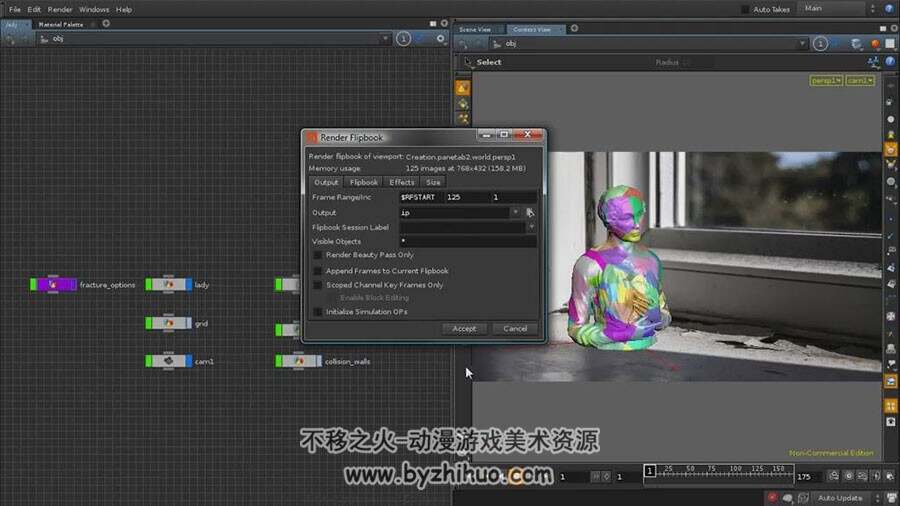Viewport: 900px width, 506px height.
Task: Open the Size tab in dialog
Action: tap(433, 182)
